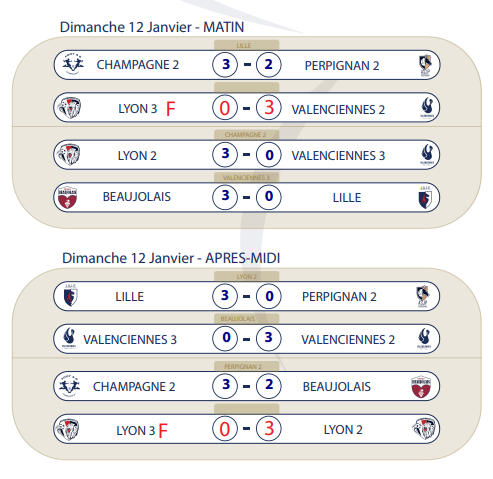This screenshot has width=493, height=479.
Task: Click the 'Dimanche 12 Janvier - APRES-MIDI' heading
Action: pyautogui.click(x=171, y=258)
